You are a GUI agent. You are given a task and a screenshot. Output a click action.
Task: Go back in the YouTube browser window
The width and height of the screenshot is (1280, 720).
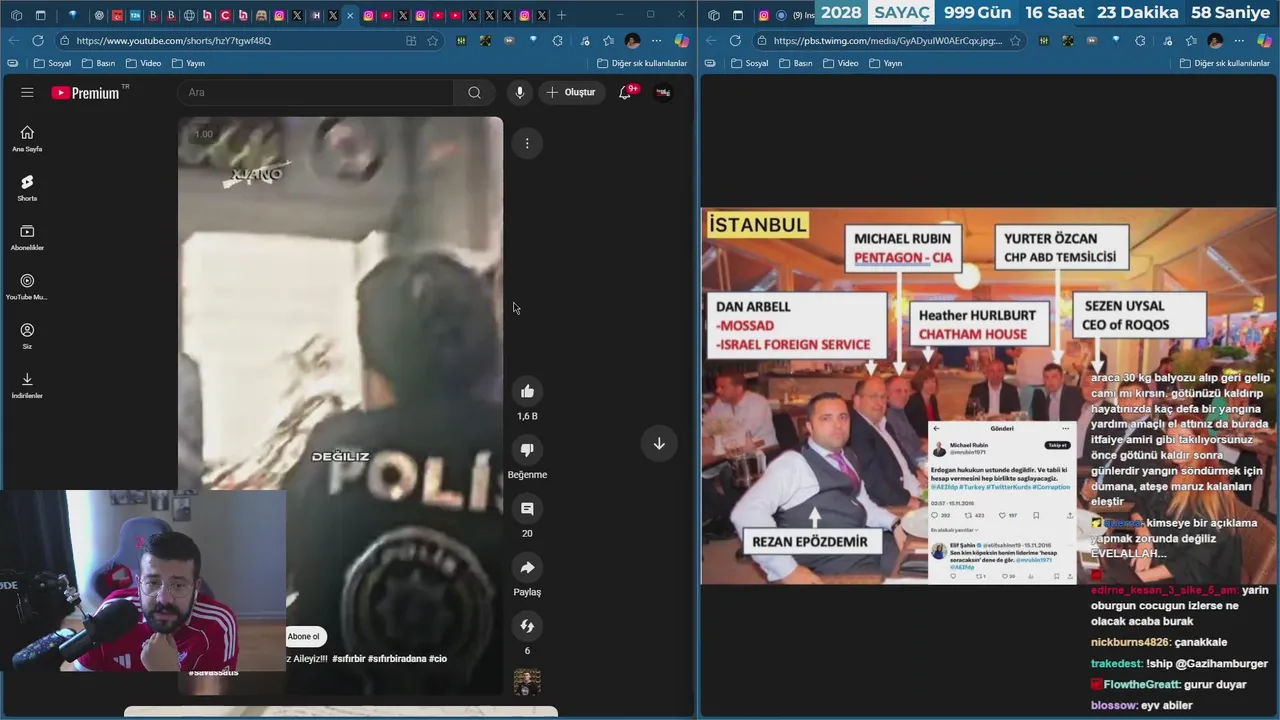(13, 41)
